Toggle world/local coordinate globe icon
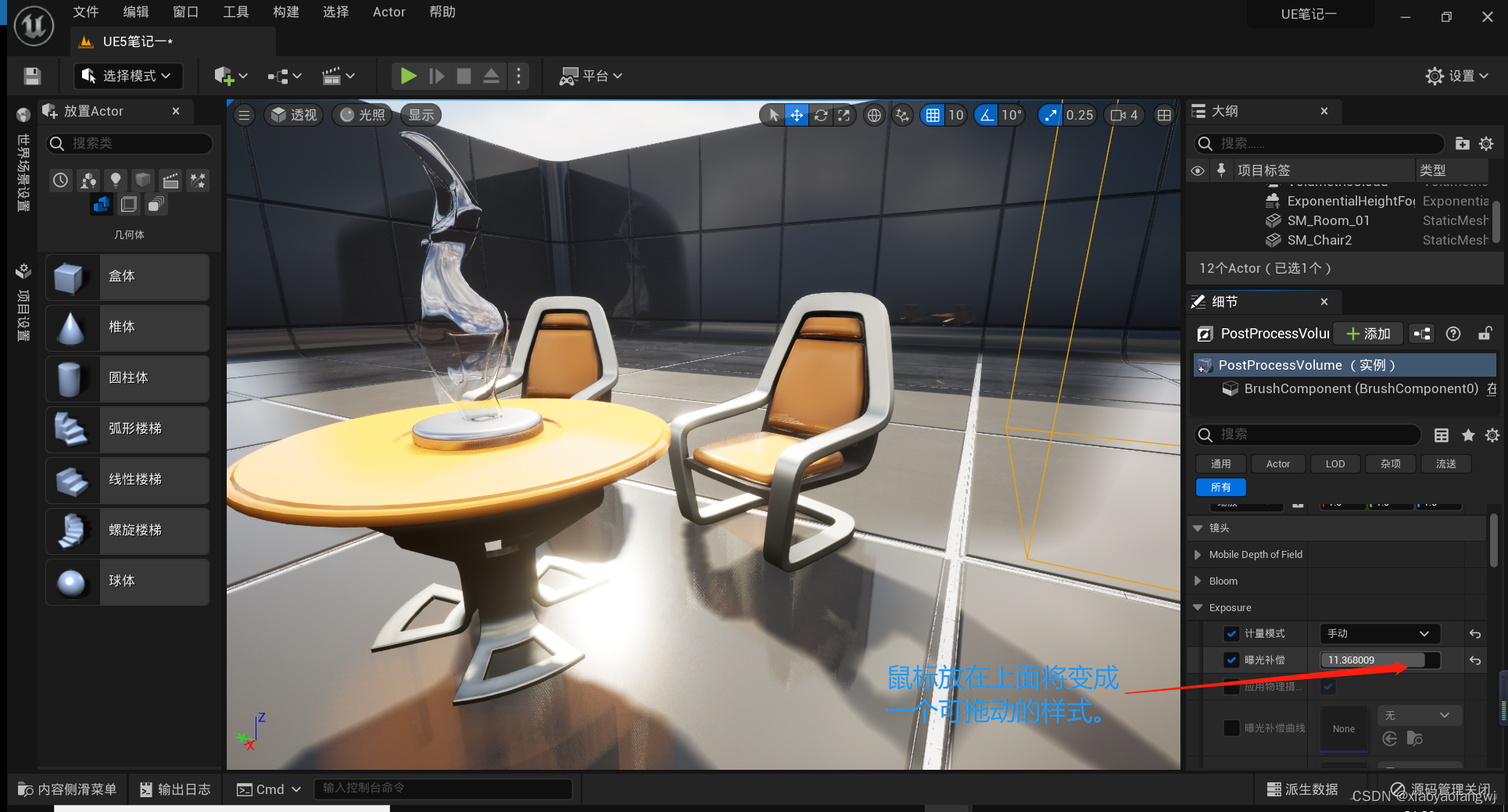Image resolution: width=1508 pixels, height=812 pixels. pyautogui.click(x=874, y=116)
